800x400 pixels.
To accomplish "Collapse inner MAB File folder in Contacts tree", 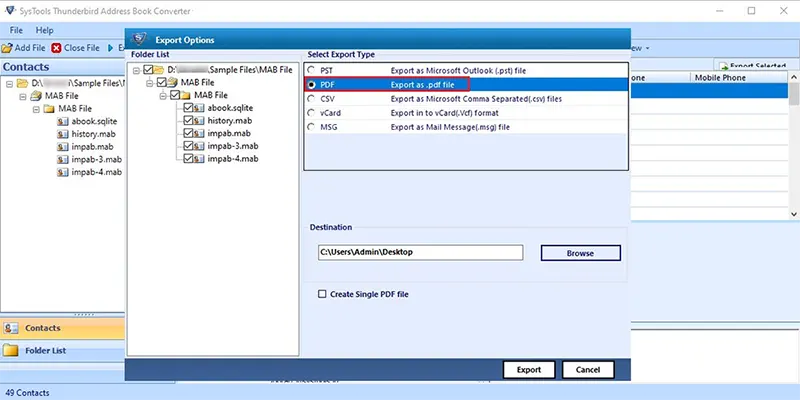I will coord(36,109).
